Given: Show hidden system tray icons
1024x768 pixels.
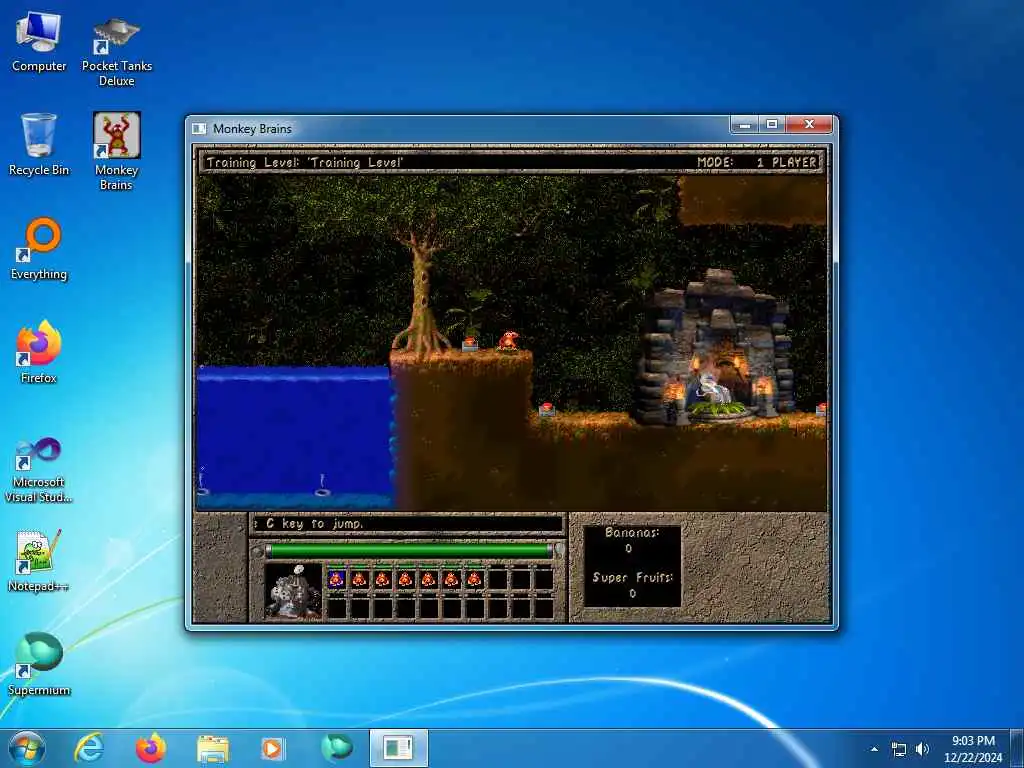Looking at the screenshot, I should click(x=874, y=749).
